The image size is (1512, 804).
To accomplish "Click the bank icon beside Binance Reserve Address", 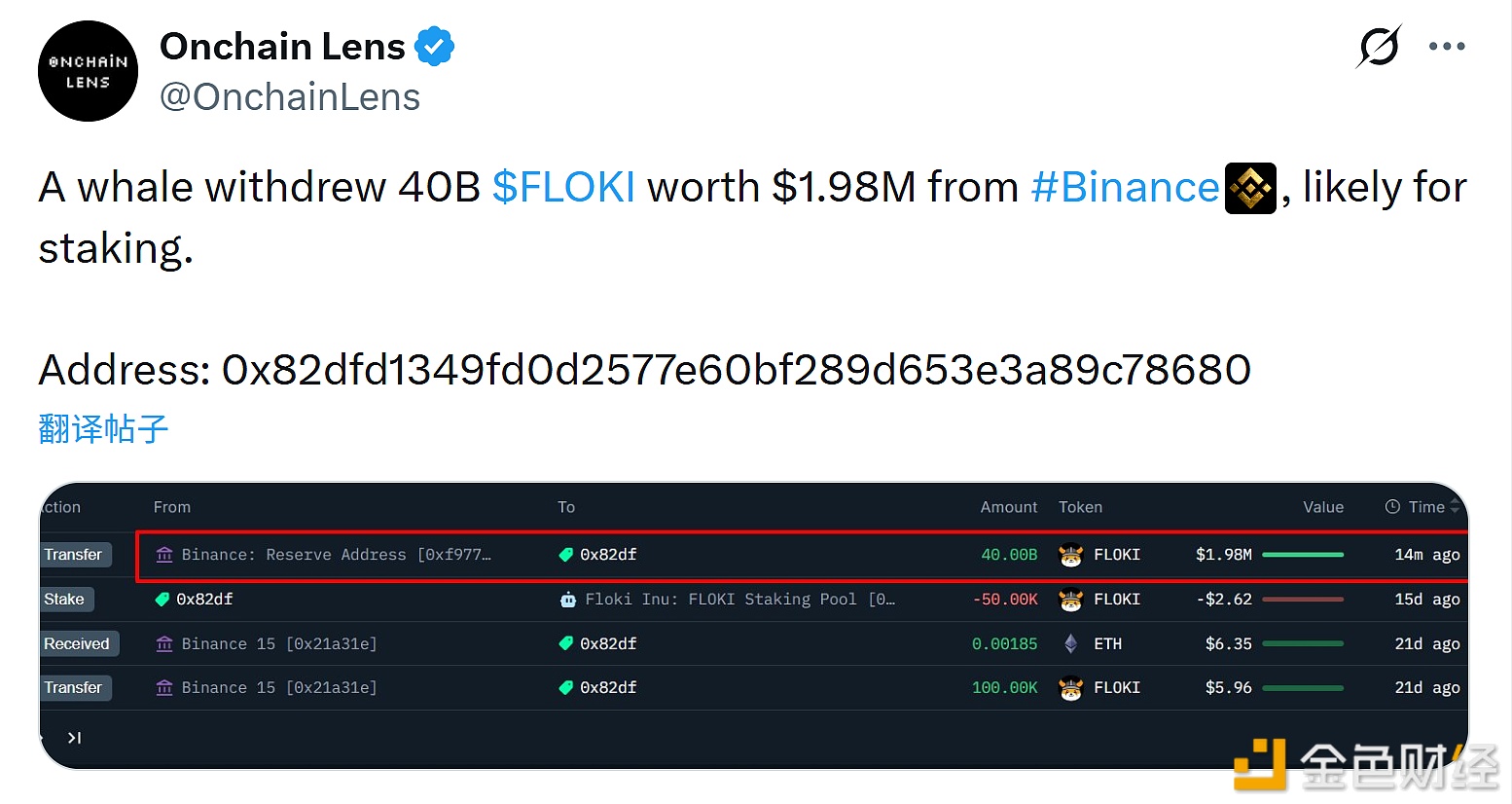I will tap(164, 555).
